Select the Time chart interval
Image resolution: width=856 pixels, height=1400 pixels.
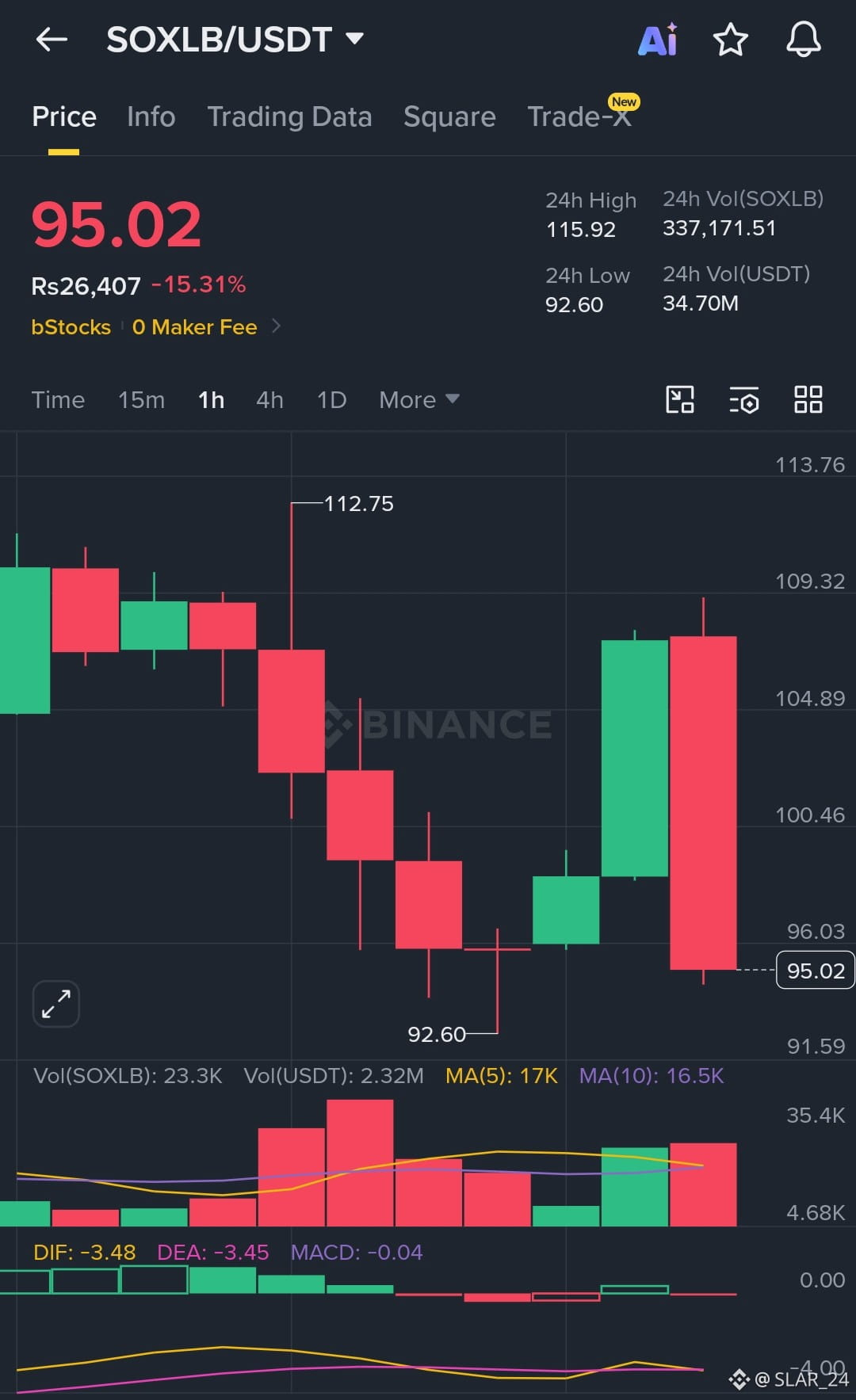(x=58, y=400)
